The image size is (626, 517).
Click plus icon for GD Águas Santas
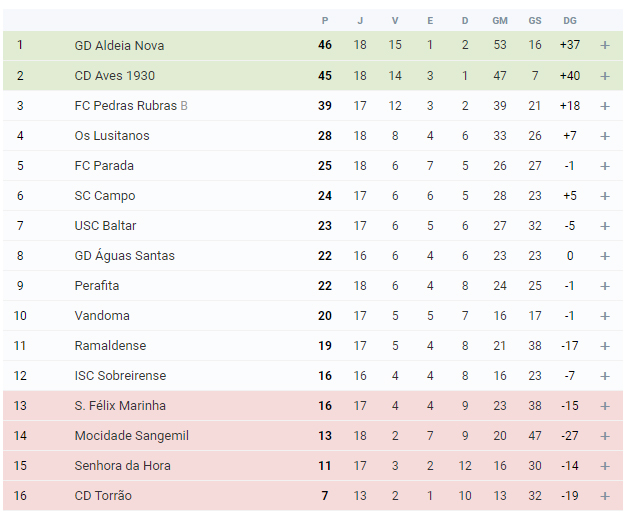point(604,256)
